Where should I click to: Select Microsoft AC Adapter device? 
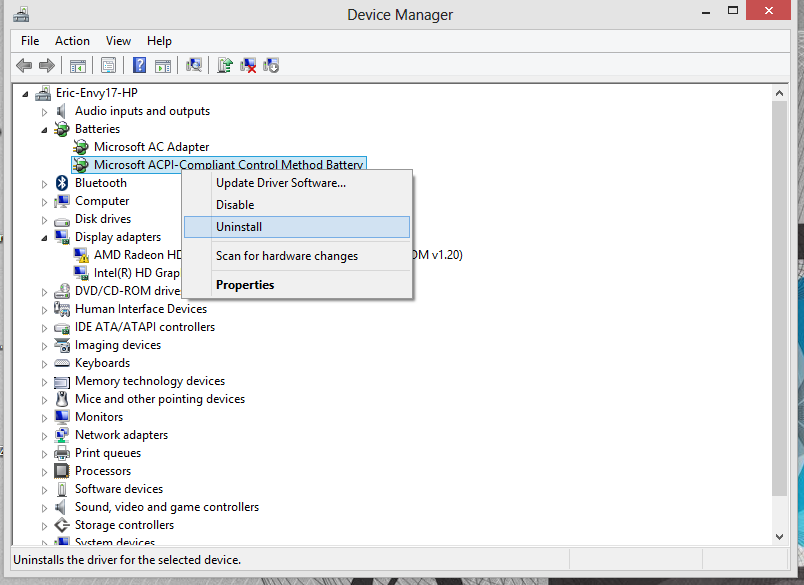151,147
